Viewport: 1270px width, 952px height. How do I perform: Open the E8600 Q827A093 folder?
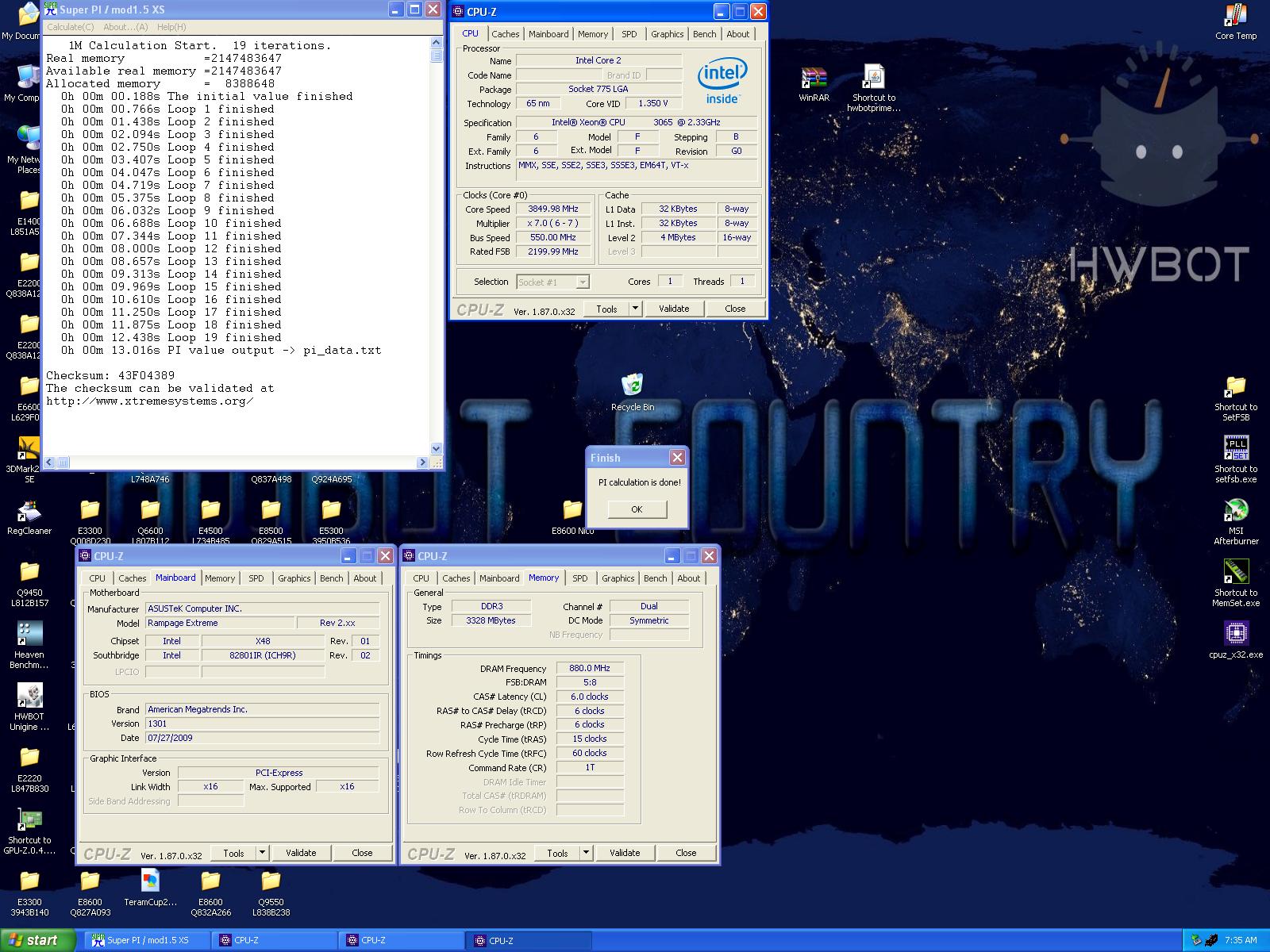click(x=90, y=881)
